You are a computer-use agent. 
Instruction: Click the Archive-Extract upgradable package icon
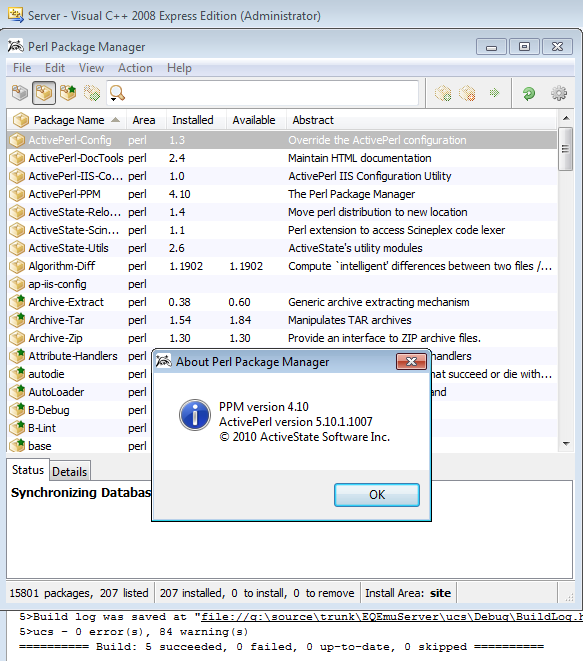click(x=17, y=302)
